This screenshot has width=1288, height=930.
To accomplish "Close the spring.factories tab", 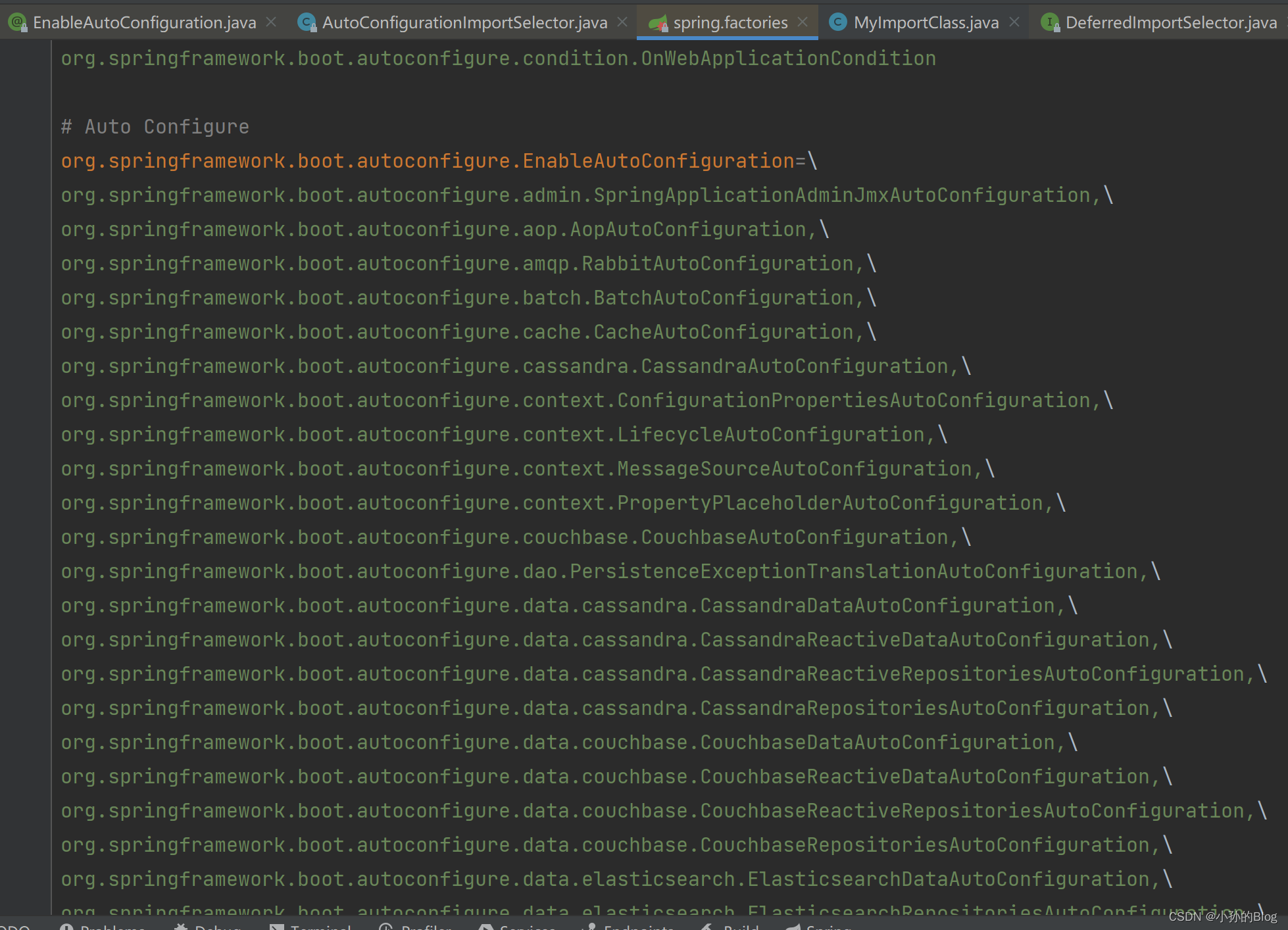I will point(803,22).
